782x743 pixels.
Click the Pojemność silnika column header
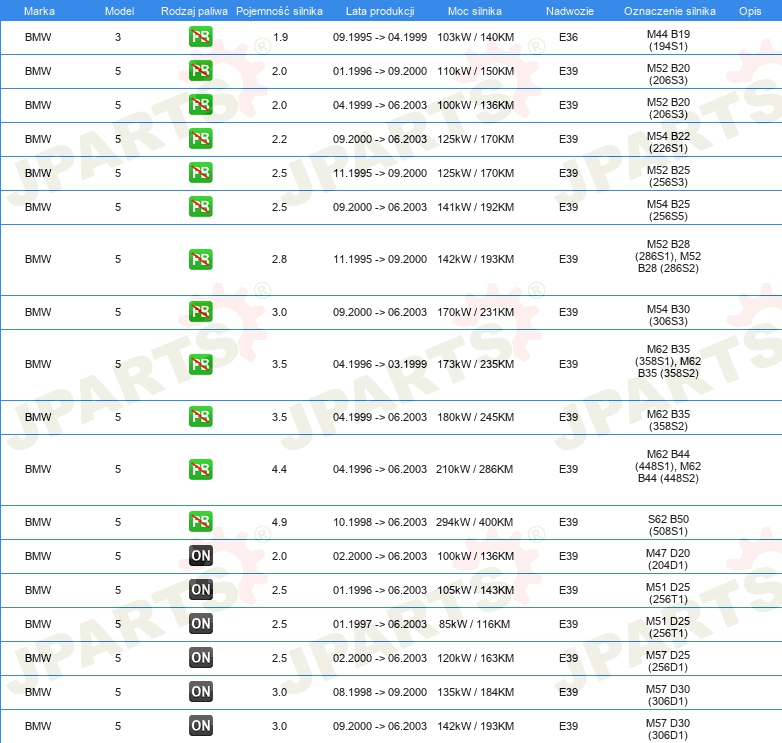tap(279, 11)
